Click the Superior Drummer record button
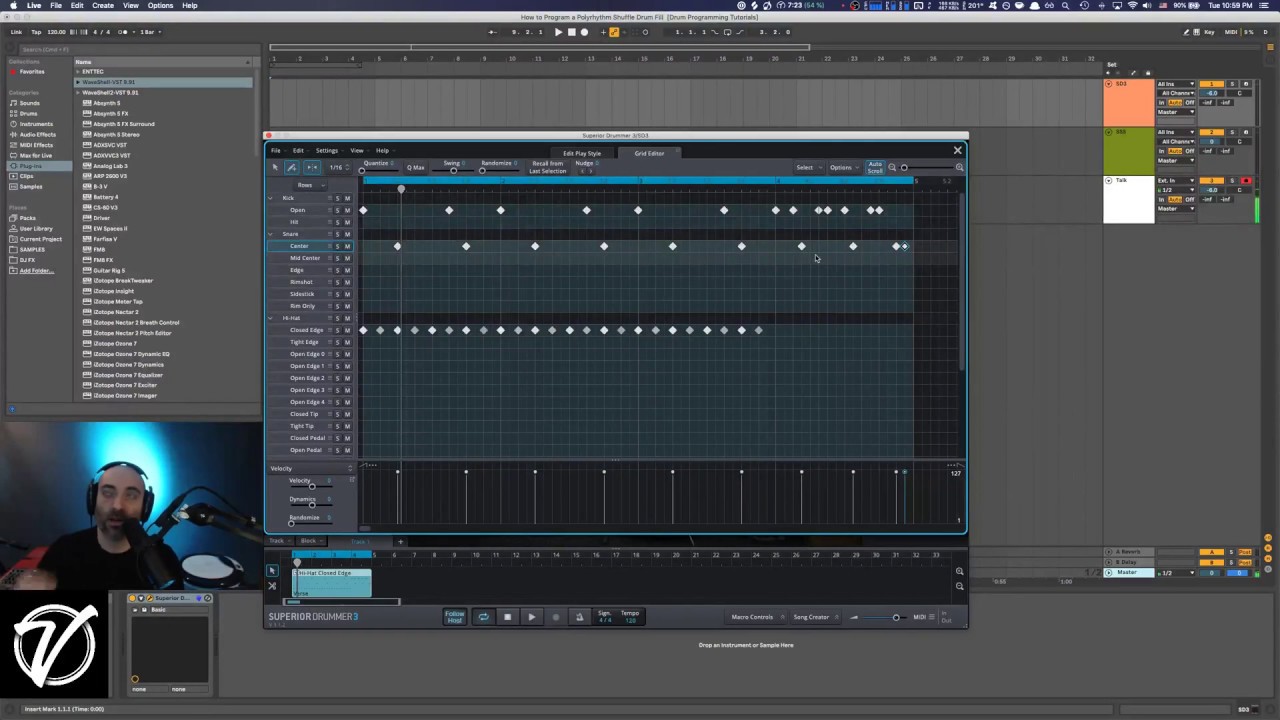The width and height of the screenshot is (1280, 720). (x=556, y=617)
